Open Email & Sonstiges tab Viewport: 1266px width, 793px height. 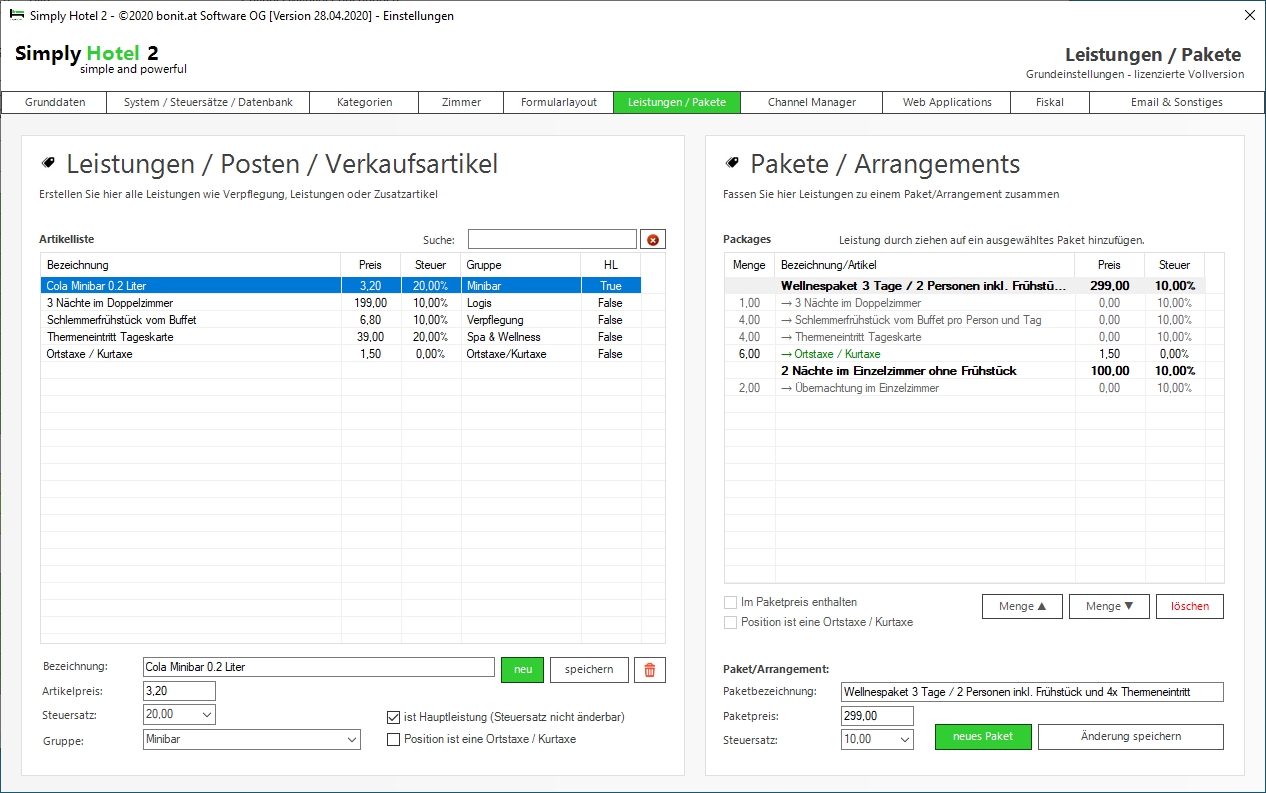click(1176, 102)
